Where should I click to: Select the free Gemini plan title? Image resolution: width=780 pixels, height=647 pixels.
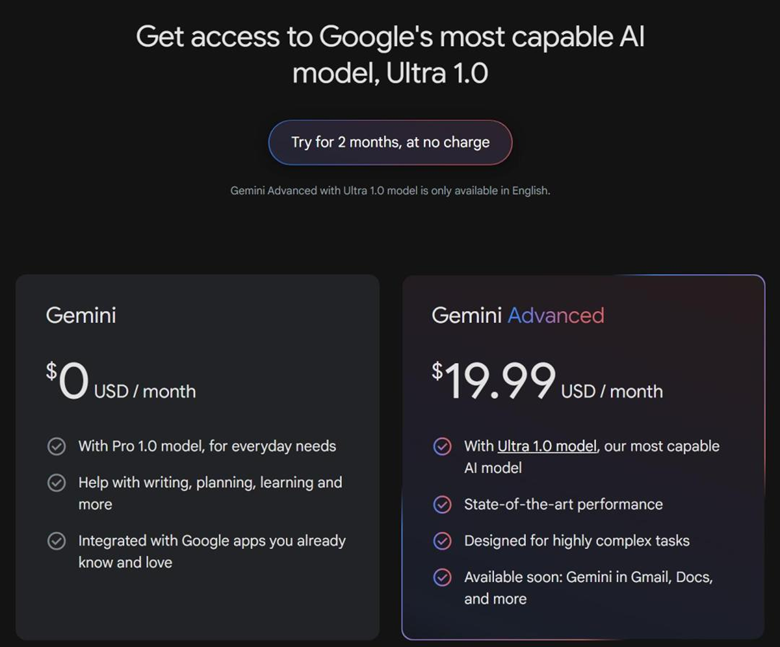click(81, 315)
